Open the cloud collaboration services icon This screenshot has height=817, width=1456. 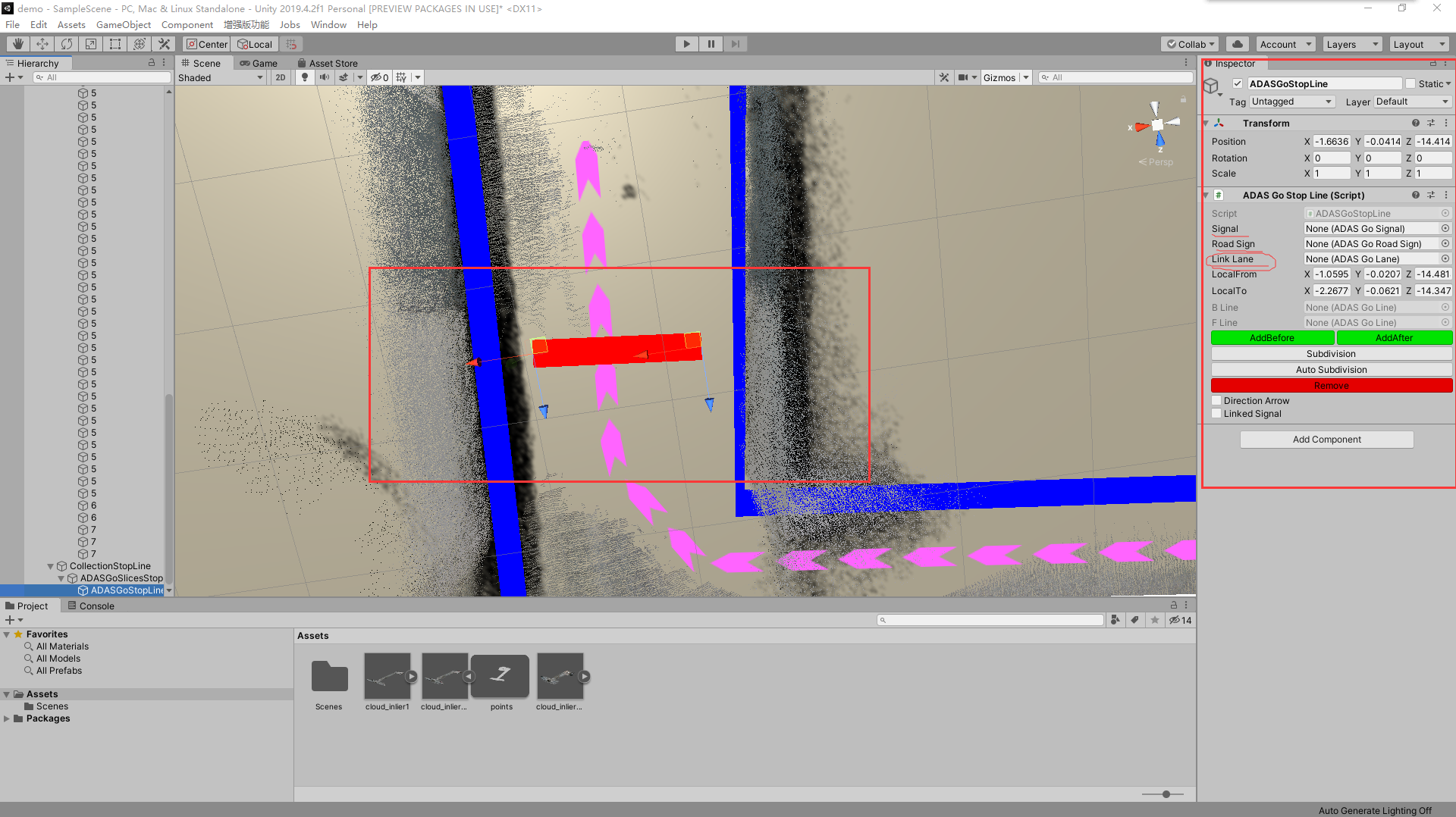coord(1237,43)
